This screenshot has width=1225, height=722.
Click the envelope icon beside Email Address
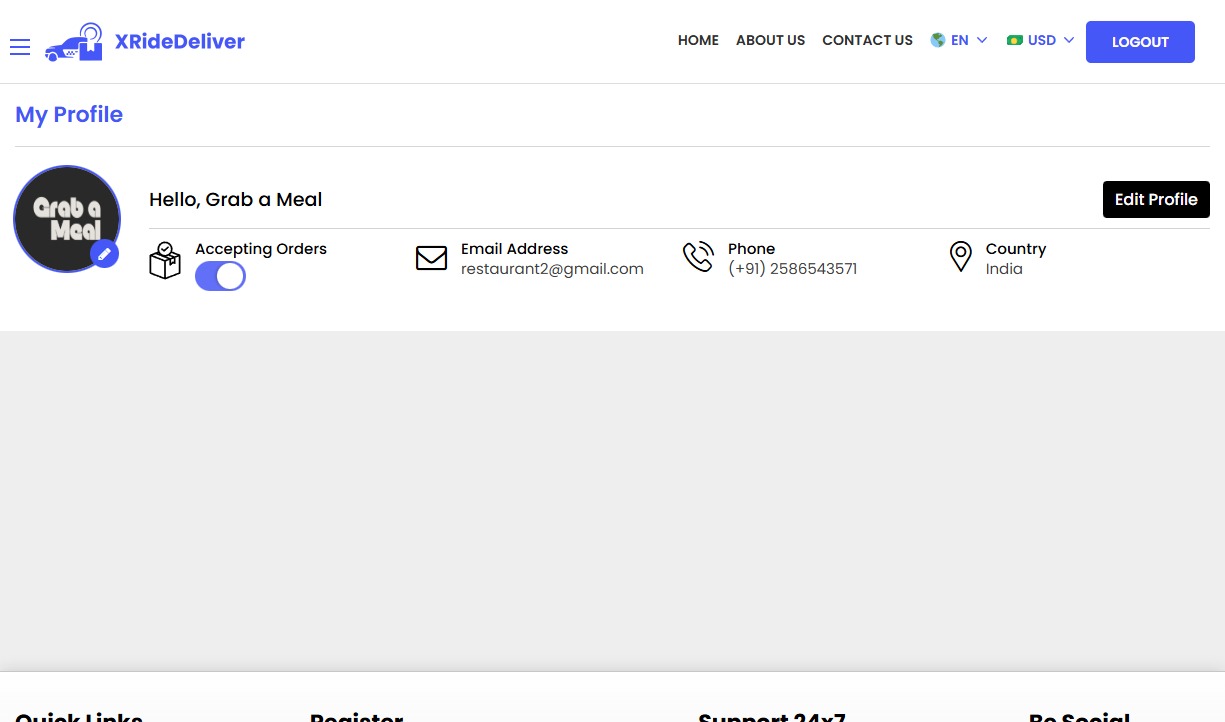431,258
